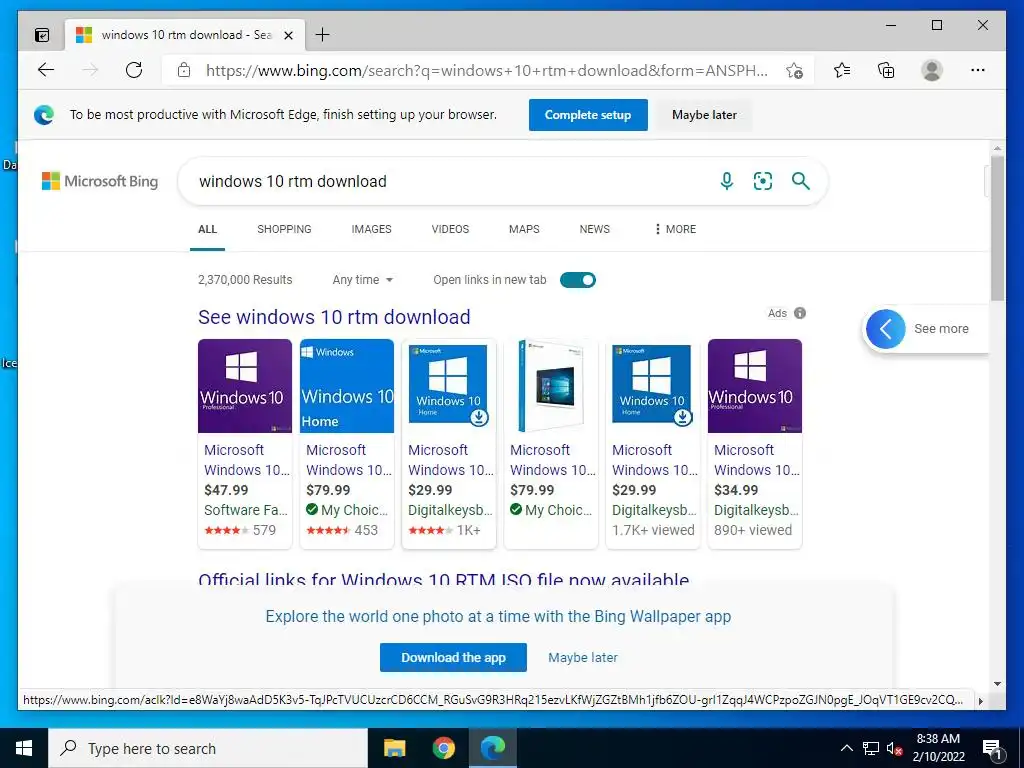
Task: Show hidden system tray icons
Action: [846, 748]
